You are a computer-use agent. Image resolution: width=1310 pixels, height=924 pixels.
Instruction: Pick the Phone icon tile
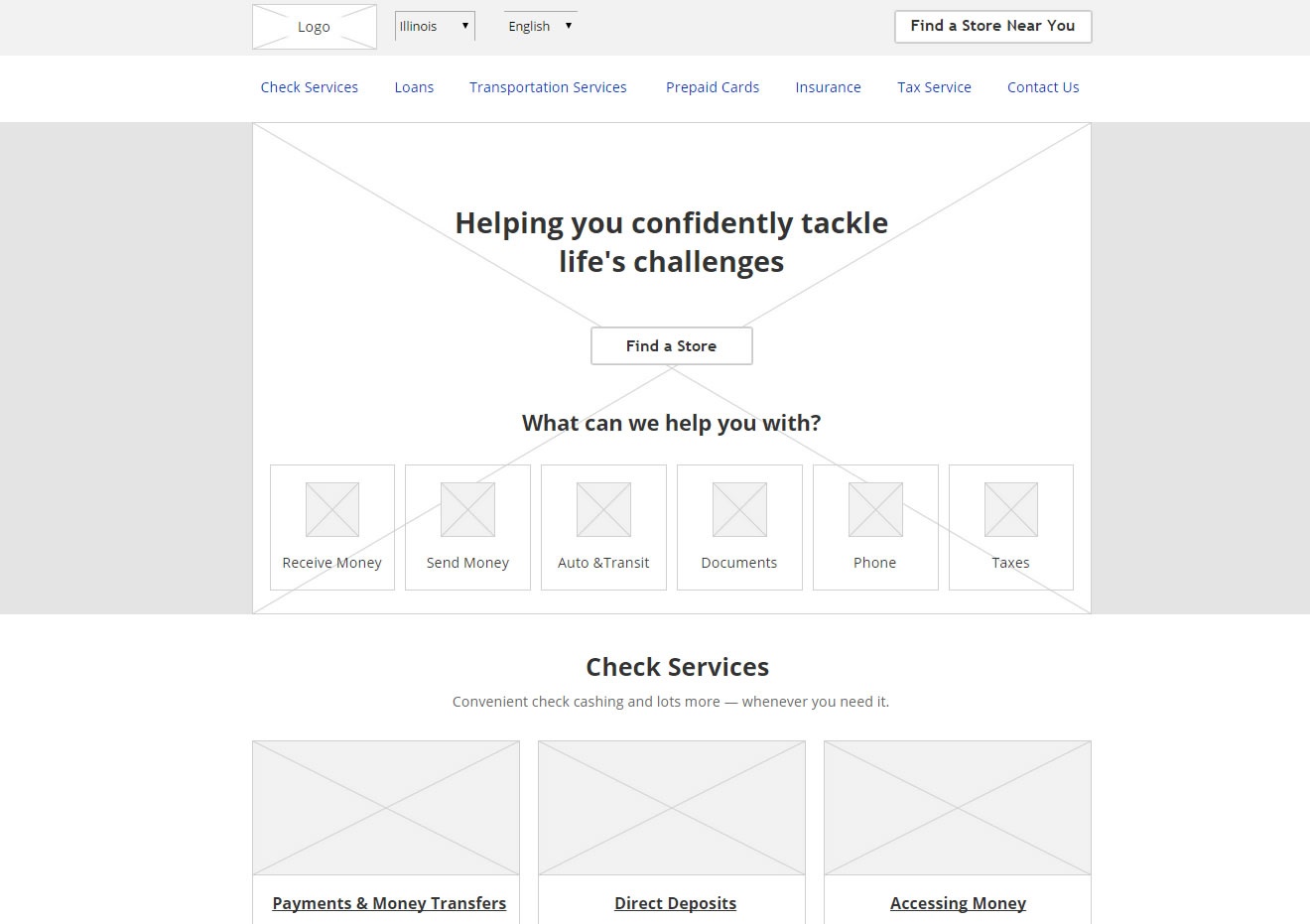[x=875, y=527]
